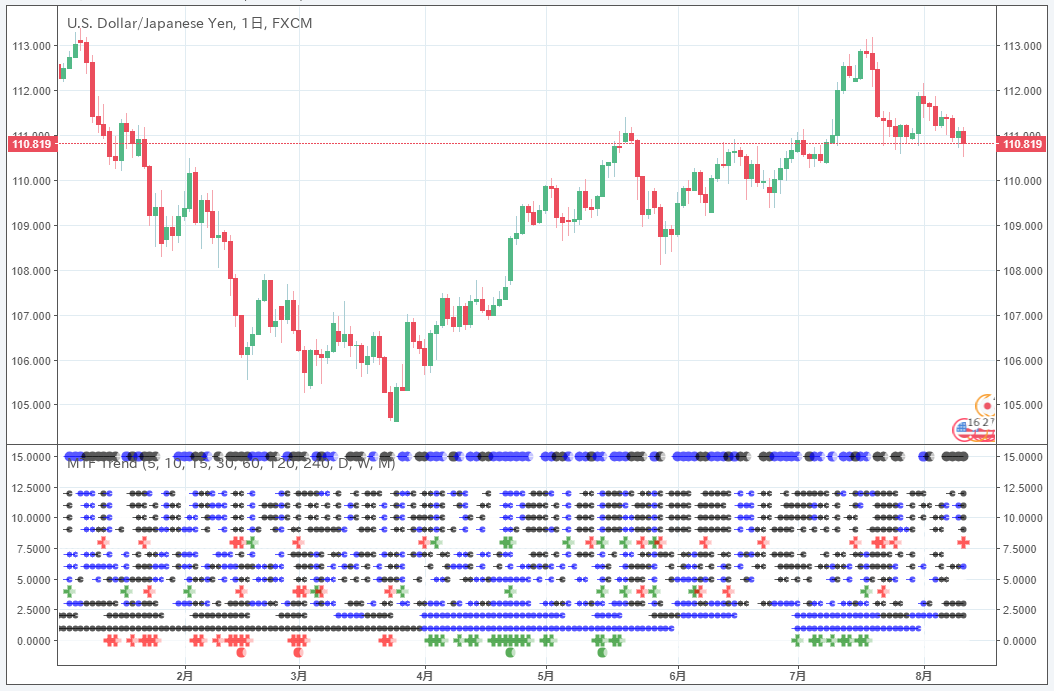
Task: Click the 8月 label on the time axis
Action: 924,676
